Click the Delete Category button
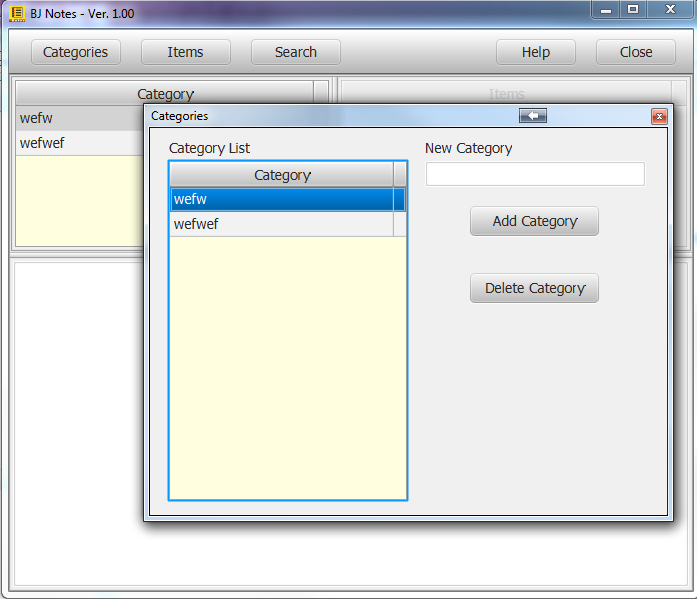 point(534,288)
